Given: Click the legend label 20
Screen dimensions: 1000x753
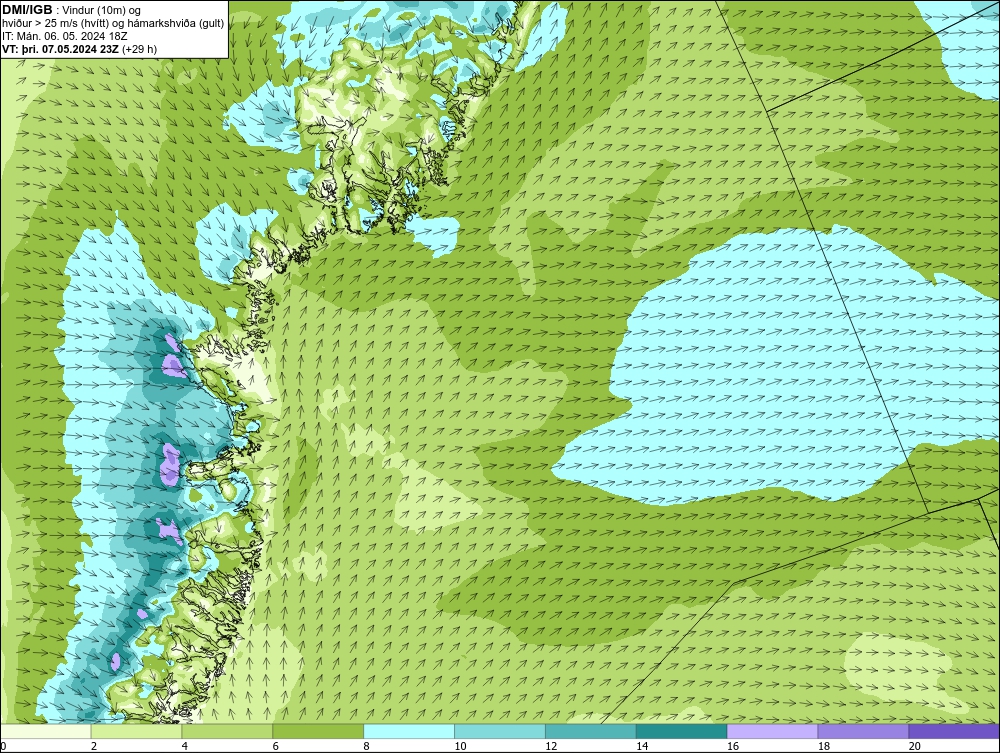Looking at the screenshot, I should pos(915,746).
